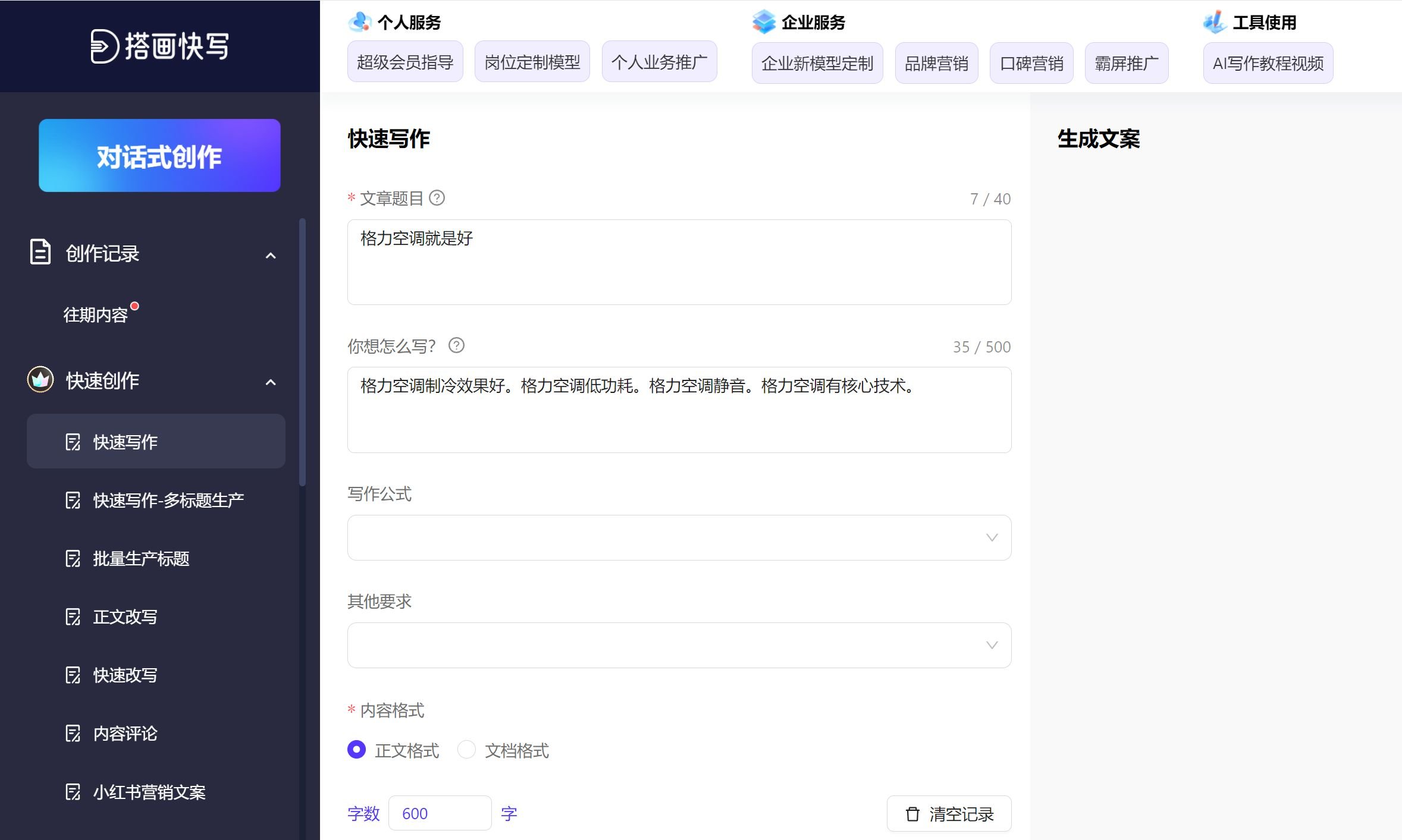Click the 搭画快写 logo icon
Viewport: 1402px width, 840px height.
click(x=105, y=46)
